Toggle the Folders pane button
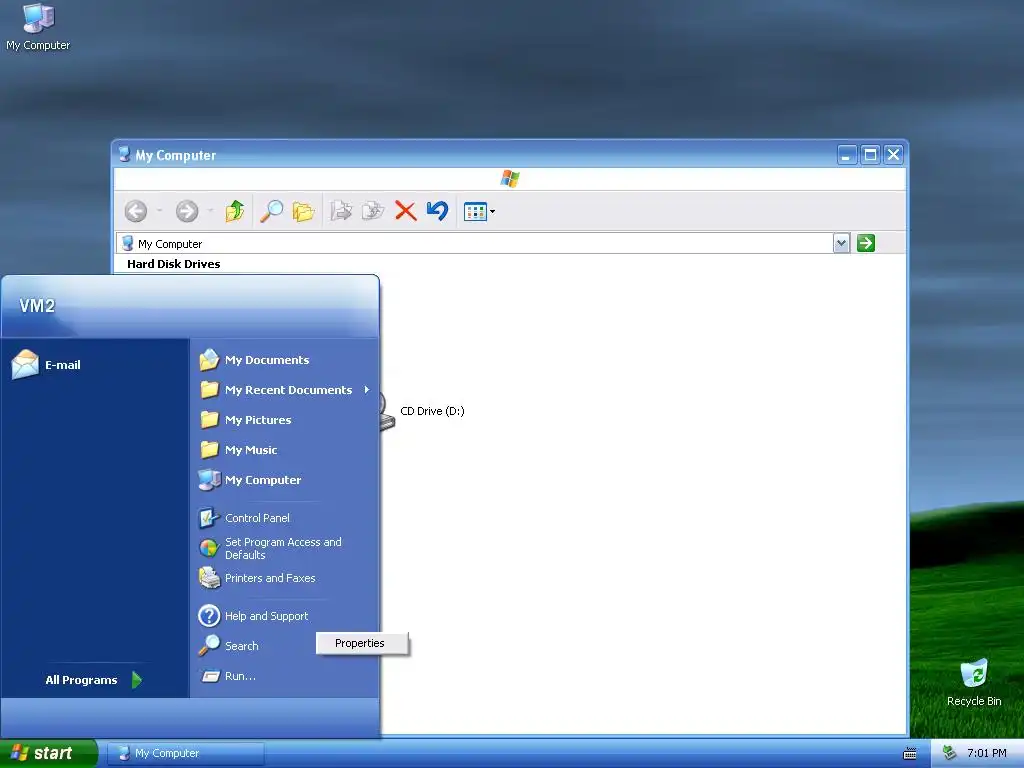This screenshot has height=768, width=1024. pos(304,211)
